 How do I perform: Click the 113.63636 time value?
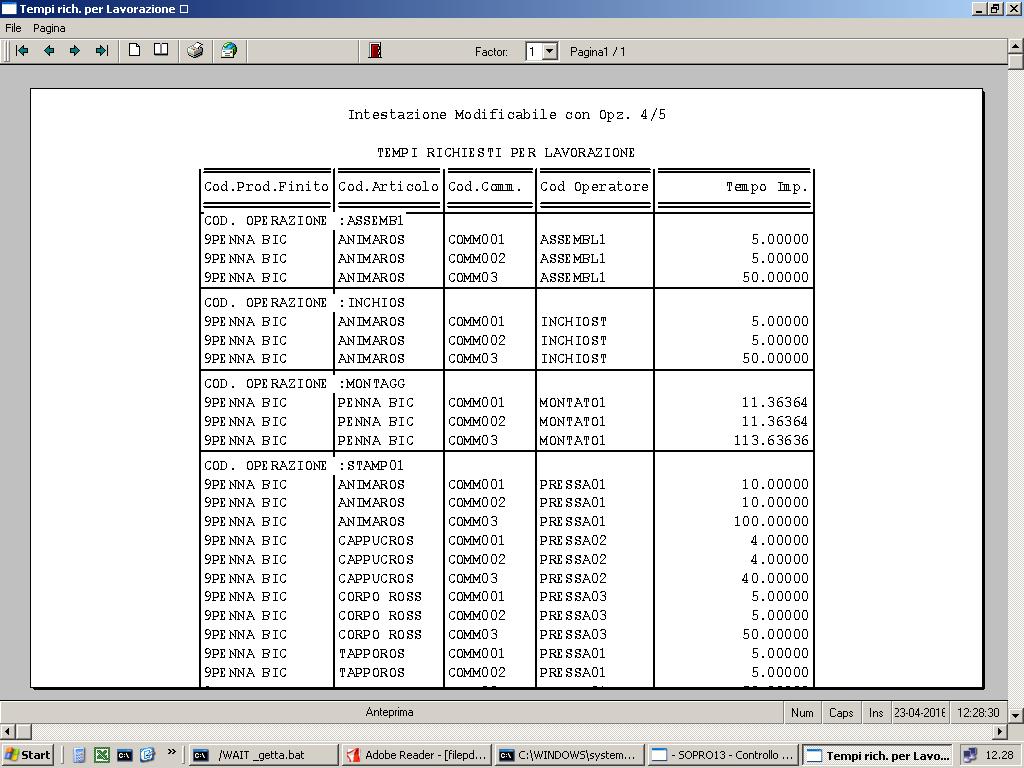pyautogui.click(x=771, y=441)
